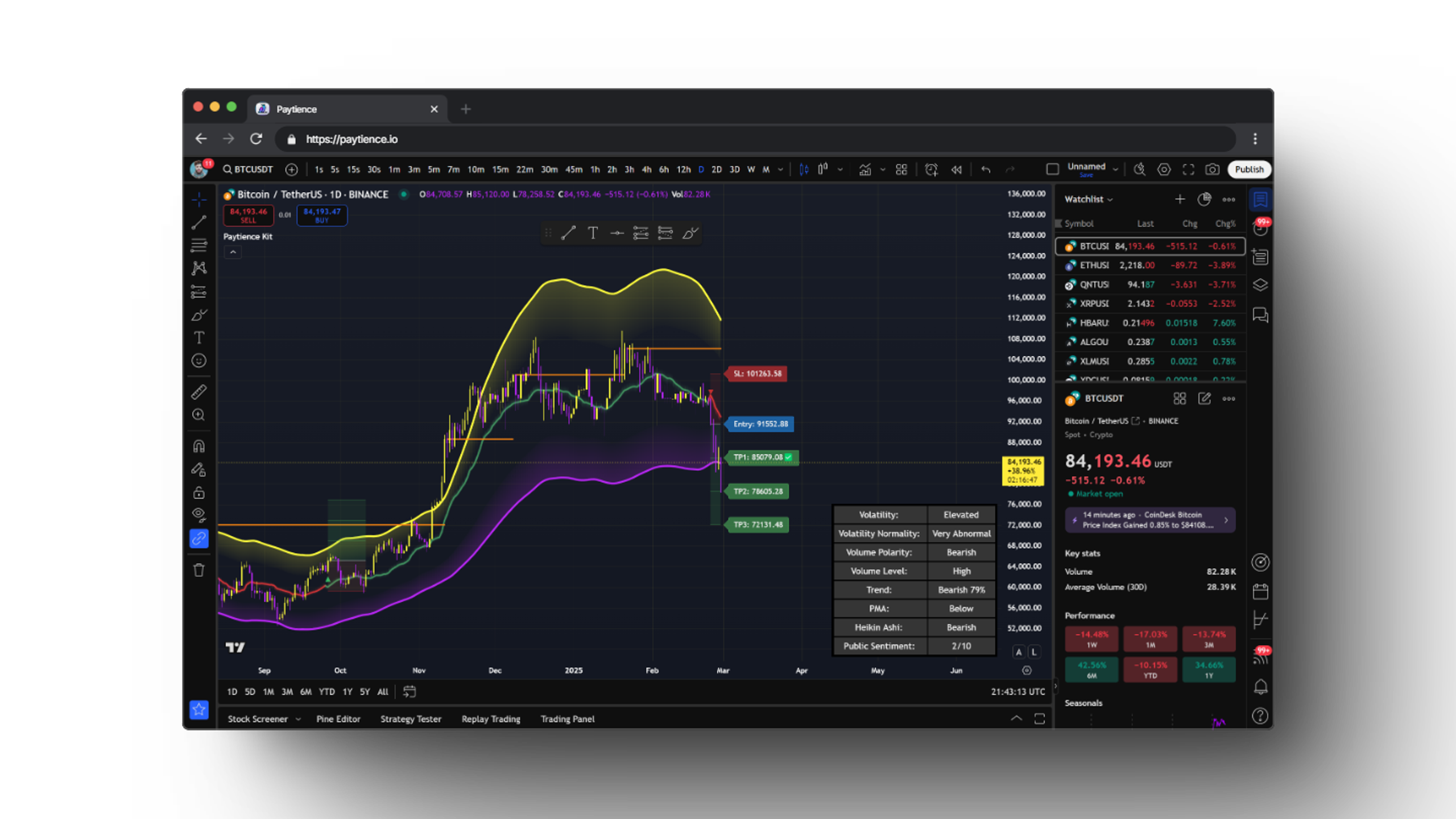The width and height of the screenshot is (1456, 819).
Task: Open help question mark icon
Action: click(x=1260, y=715)
